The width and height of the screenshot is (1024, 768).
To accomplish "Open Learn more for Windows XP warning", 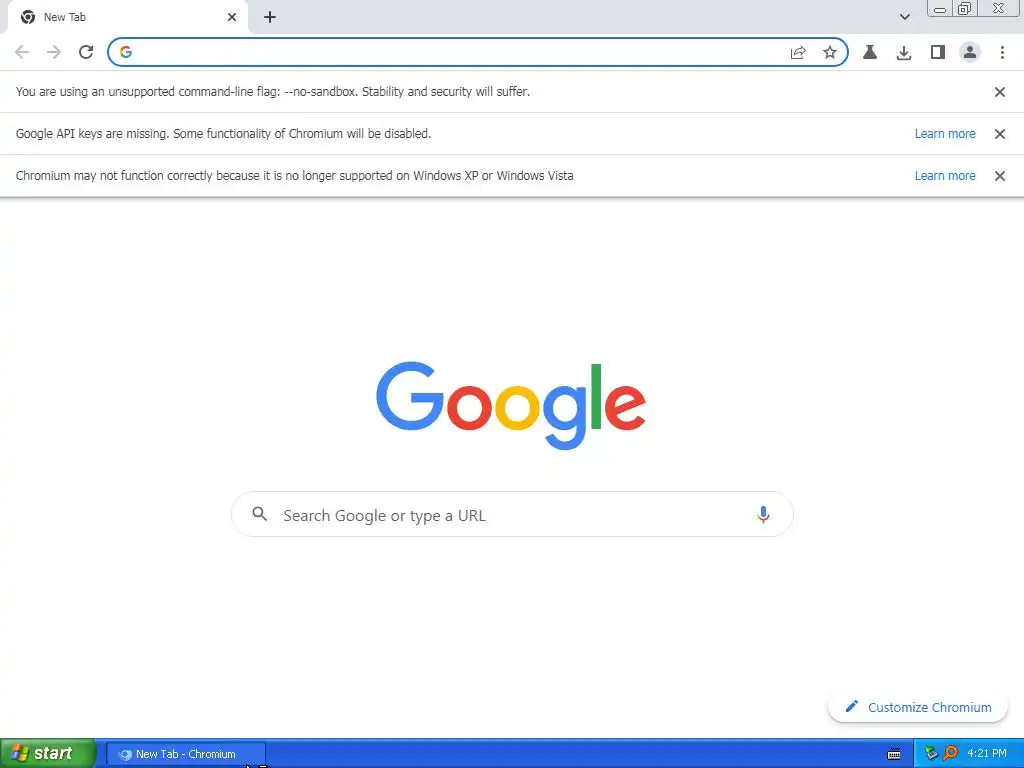I will [944, 176].
